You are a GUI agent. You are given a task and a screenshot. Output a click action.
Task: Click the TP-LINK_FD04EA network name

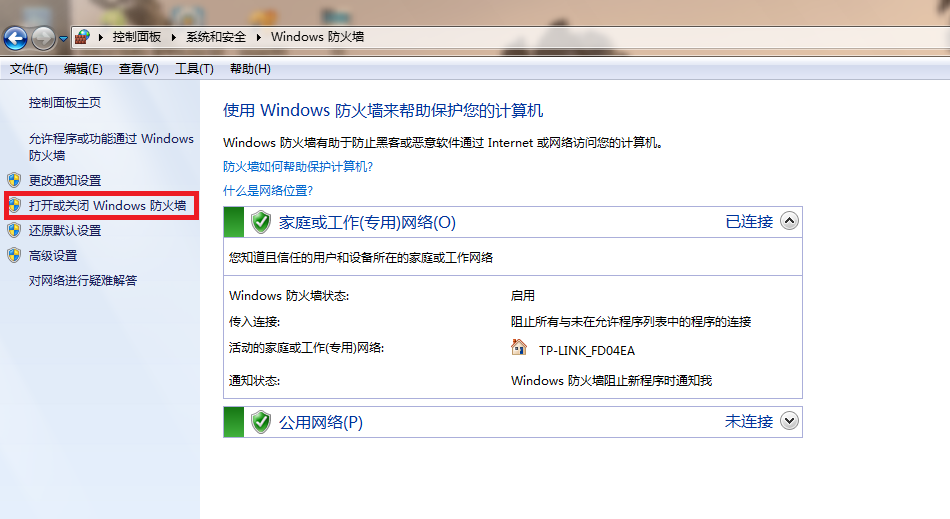587,351
